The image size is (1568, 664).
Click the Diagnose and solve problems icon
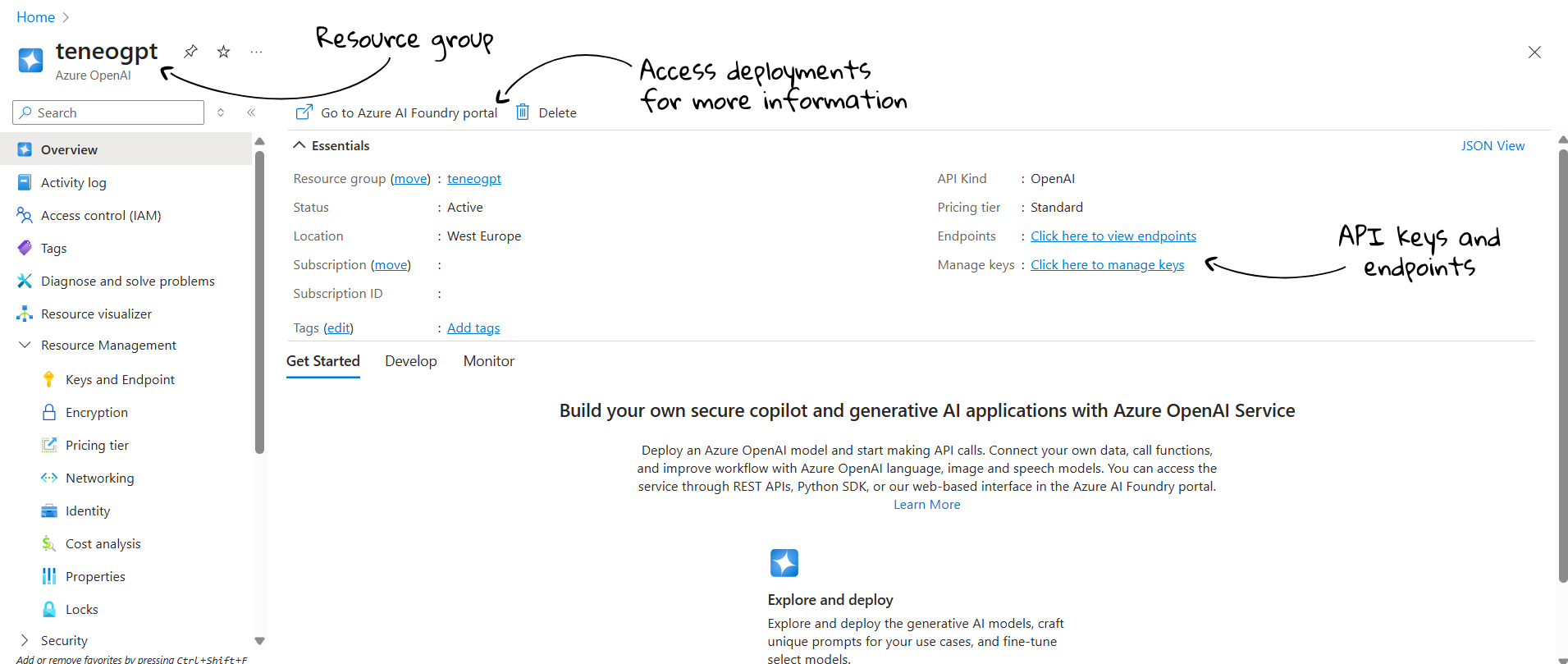(25, 281)
